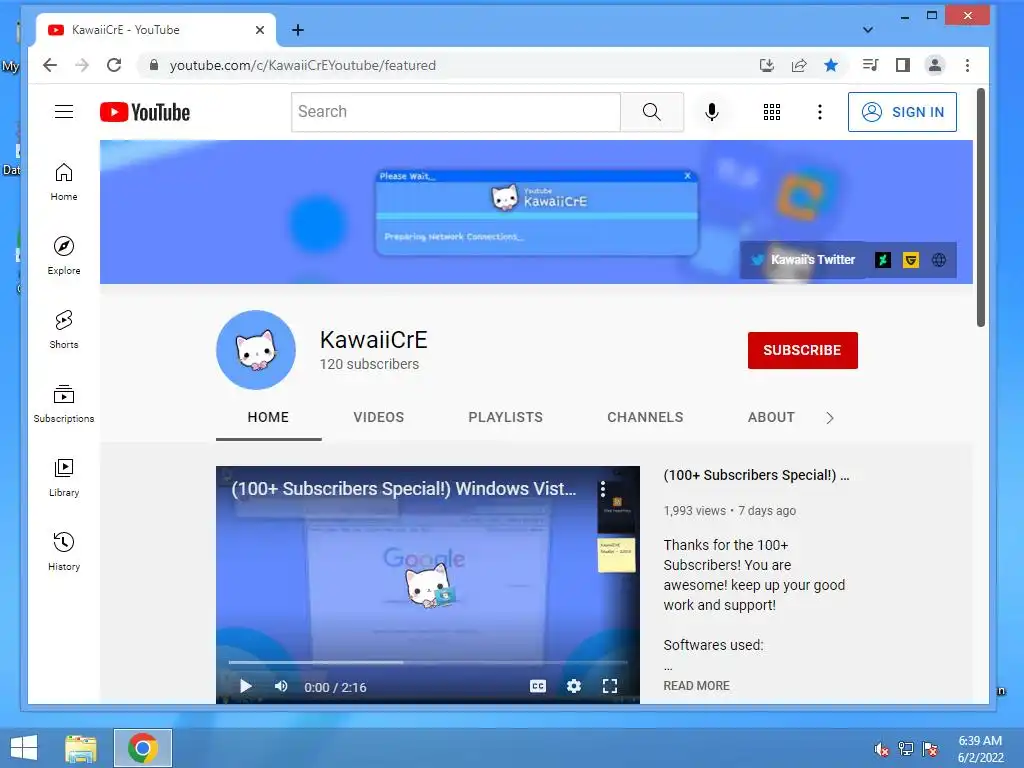Open the video title in the player

404,488
